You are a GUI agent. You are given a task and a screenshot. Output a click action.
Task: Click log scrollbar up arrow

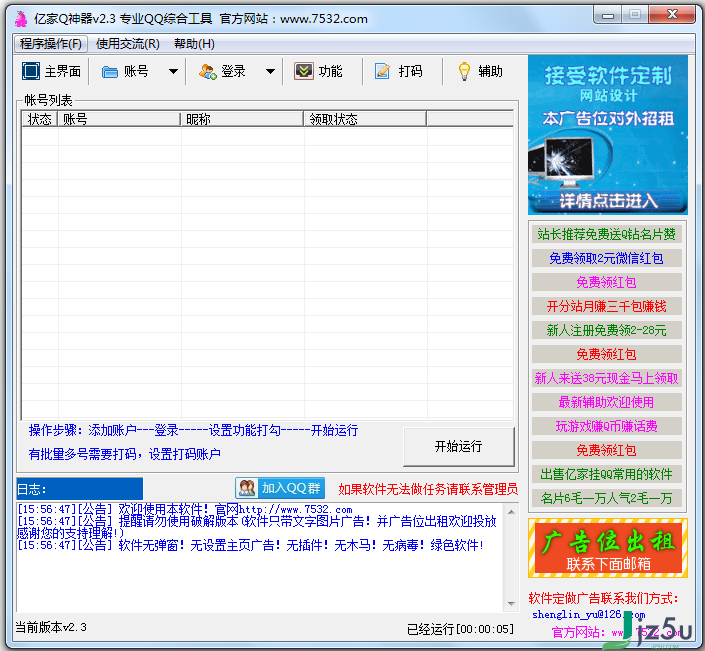511,512
